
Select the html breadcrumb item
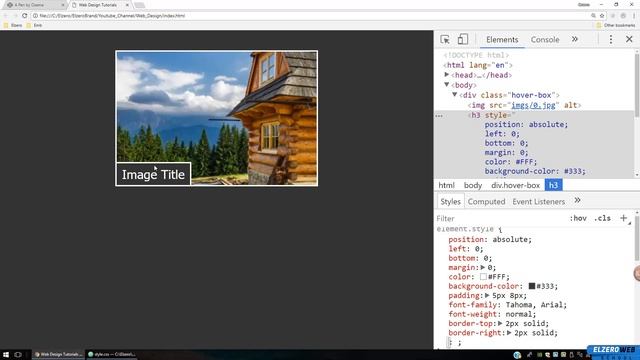tap(446, 185)
